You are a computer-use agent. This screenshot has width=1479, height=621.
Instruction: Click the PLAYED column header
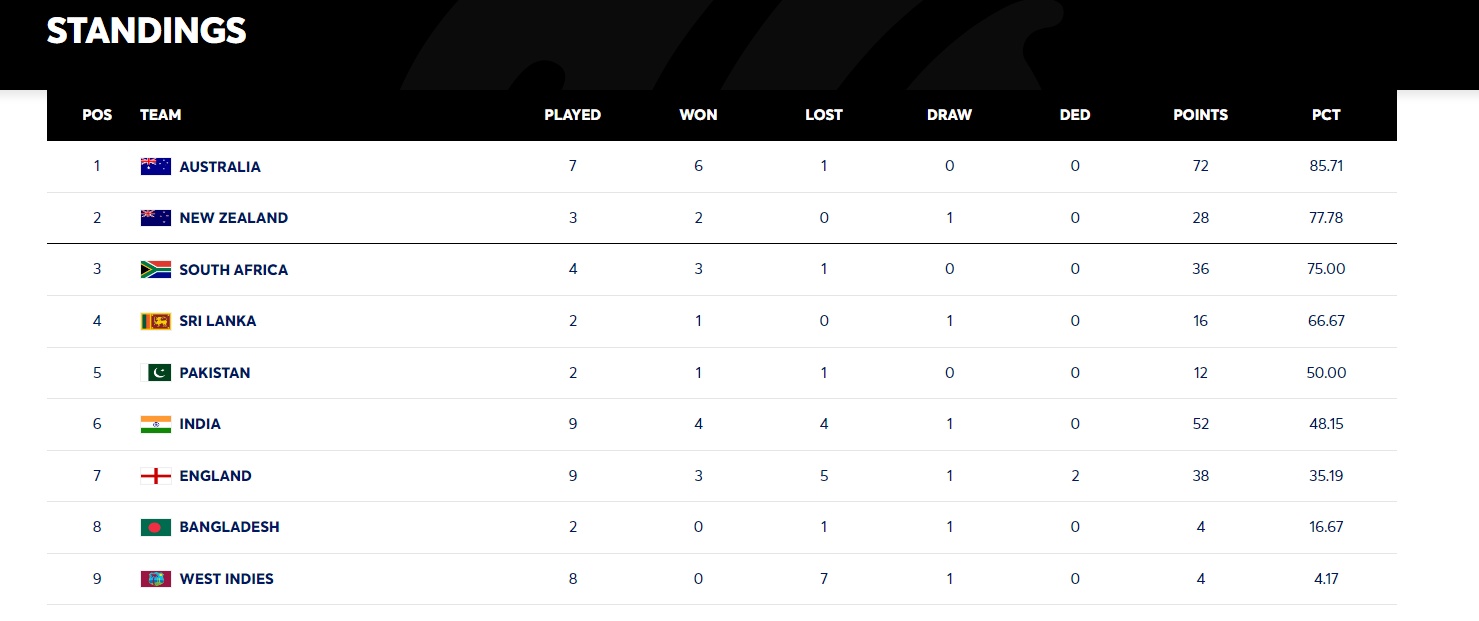pos(572,115)
